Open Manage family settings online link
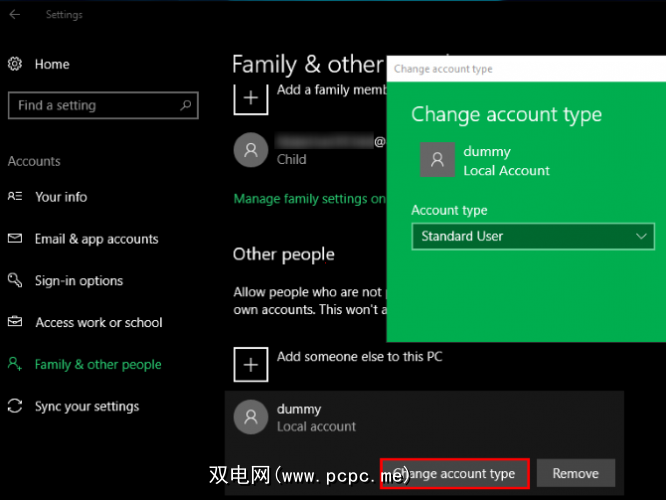666x500 pixels. click(308, 199)
